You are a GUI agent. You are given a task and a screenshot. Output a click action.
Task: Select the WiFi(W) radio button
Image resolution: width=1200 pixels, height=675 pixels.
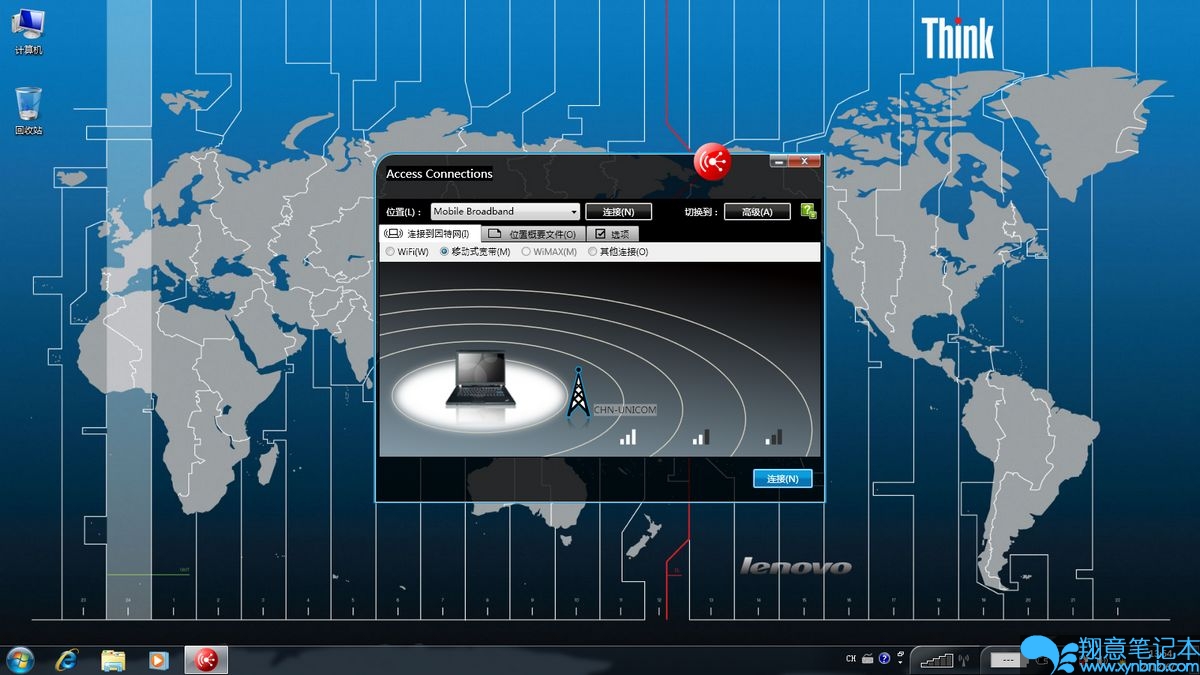[x=390, y=252]
